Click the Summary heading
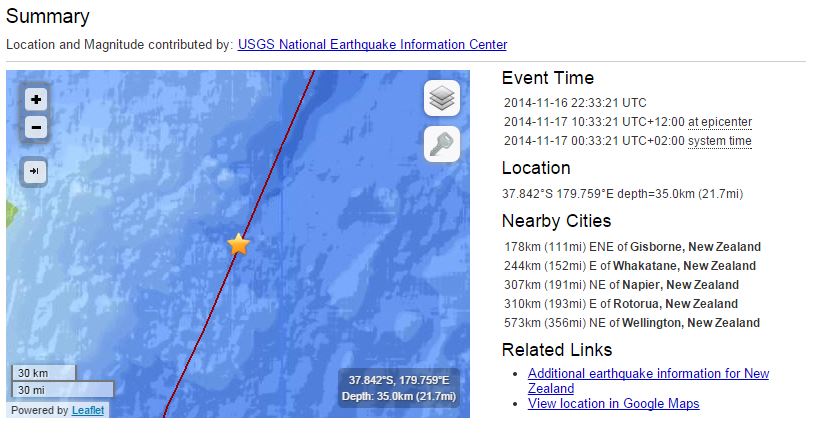Viewport: 827px width, 442px height. pos(48,17)
